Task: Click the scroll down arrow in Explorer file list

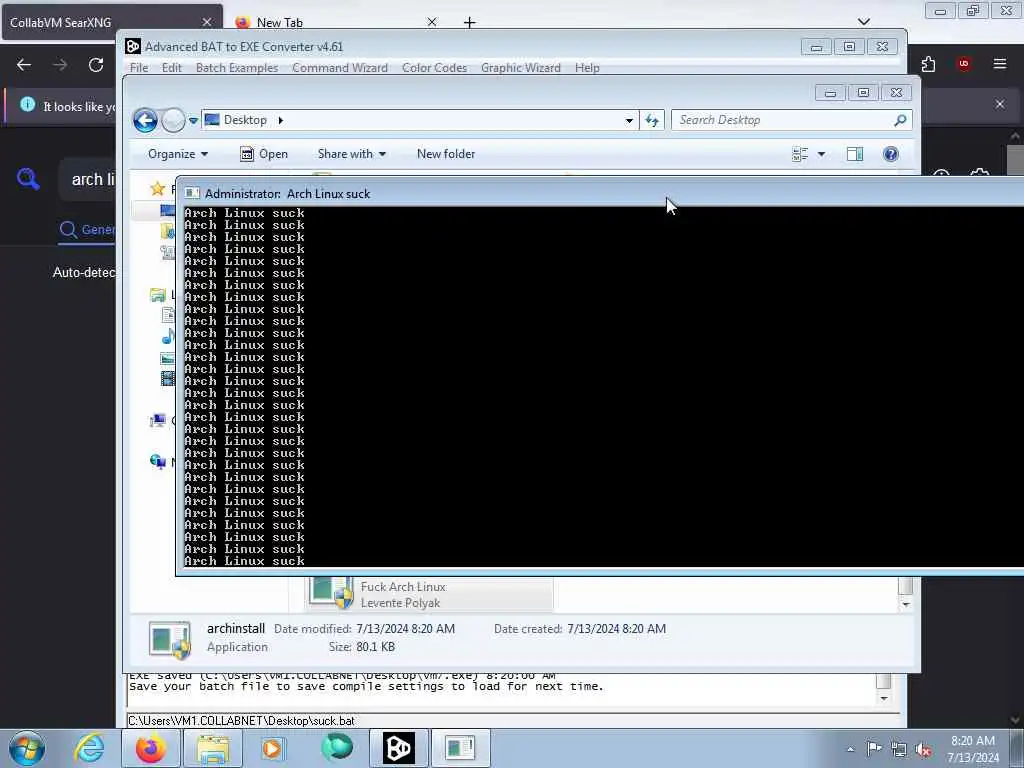Action: point(905,604)
